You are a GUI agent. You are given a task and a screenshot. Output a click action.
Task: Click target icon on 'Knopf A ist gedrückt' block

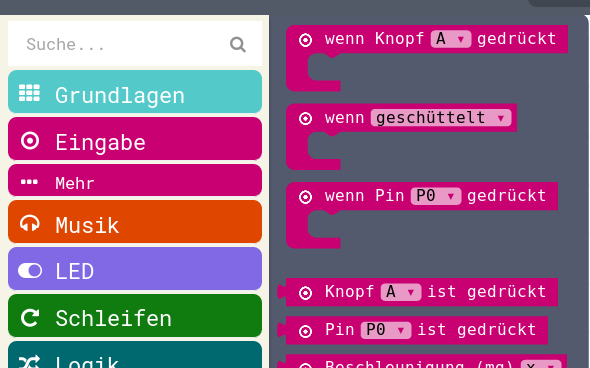[x=305, y=293]
